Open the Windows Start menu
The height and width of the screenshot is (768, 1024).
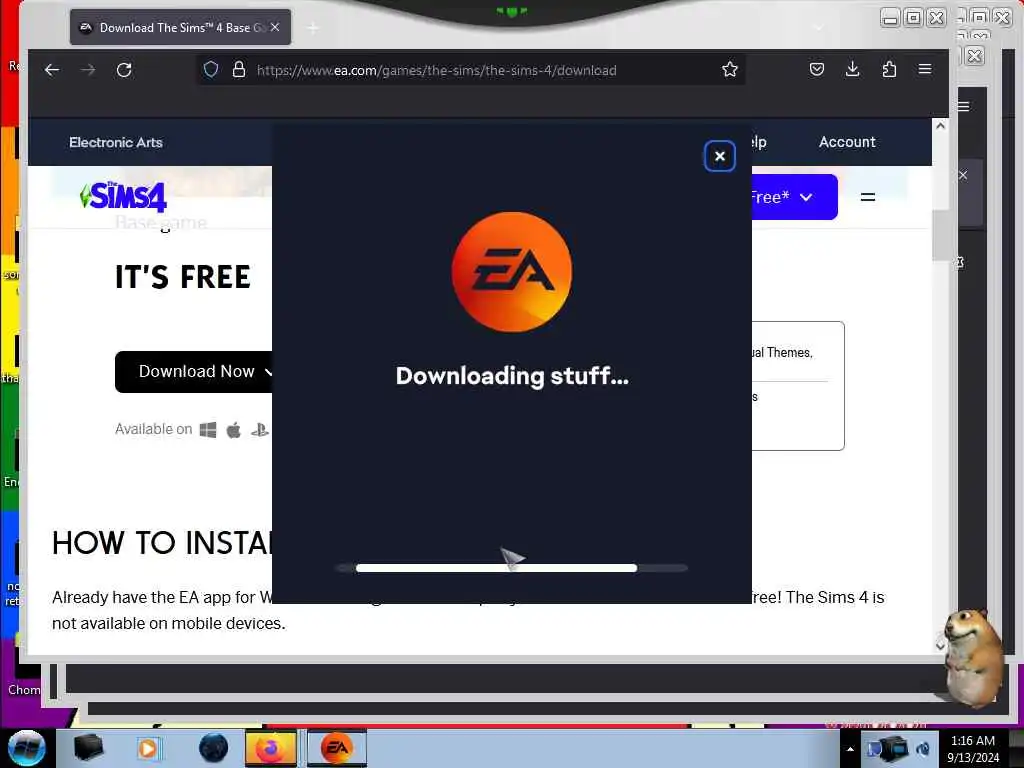(x=27, y=748)
